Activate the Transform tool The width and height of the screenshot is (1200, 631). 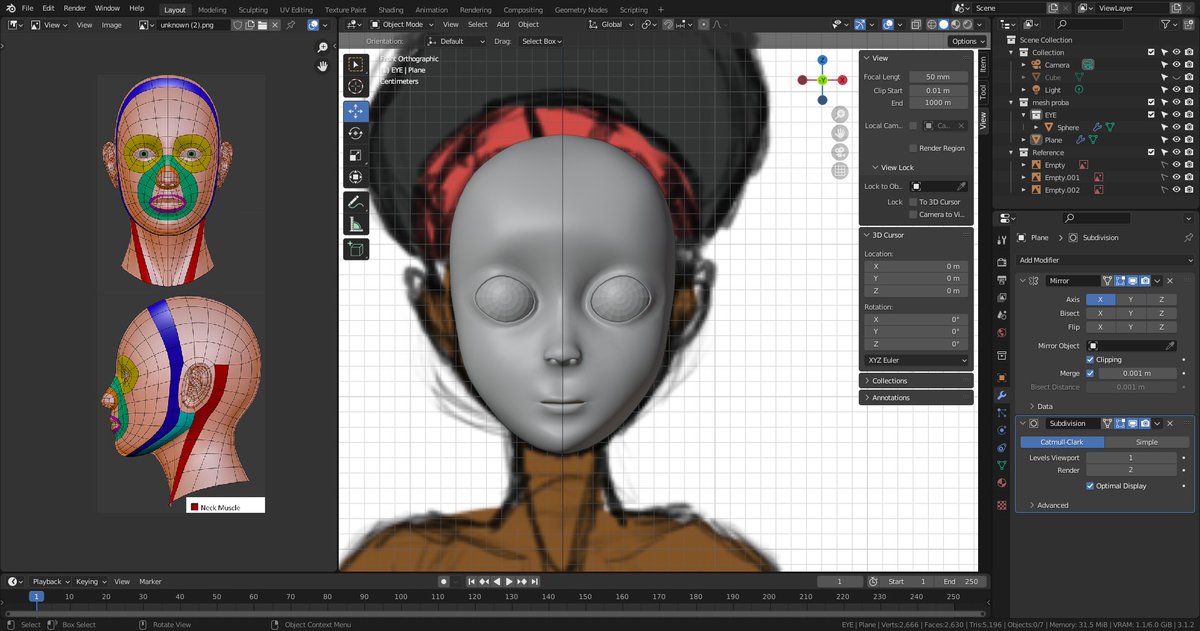click(x=356, y=178)
